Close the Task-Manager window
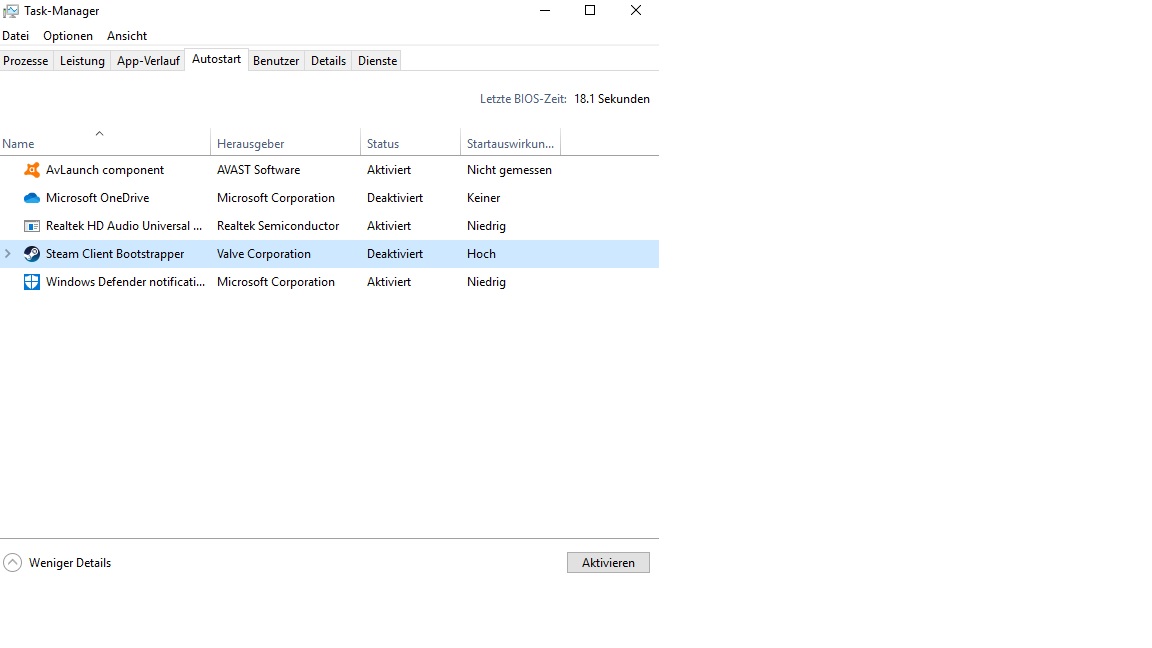Screen dimensions: 1152x648 [x=636, y=10]
